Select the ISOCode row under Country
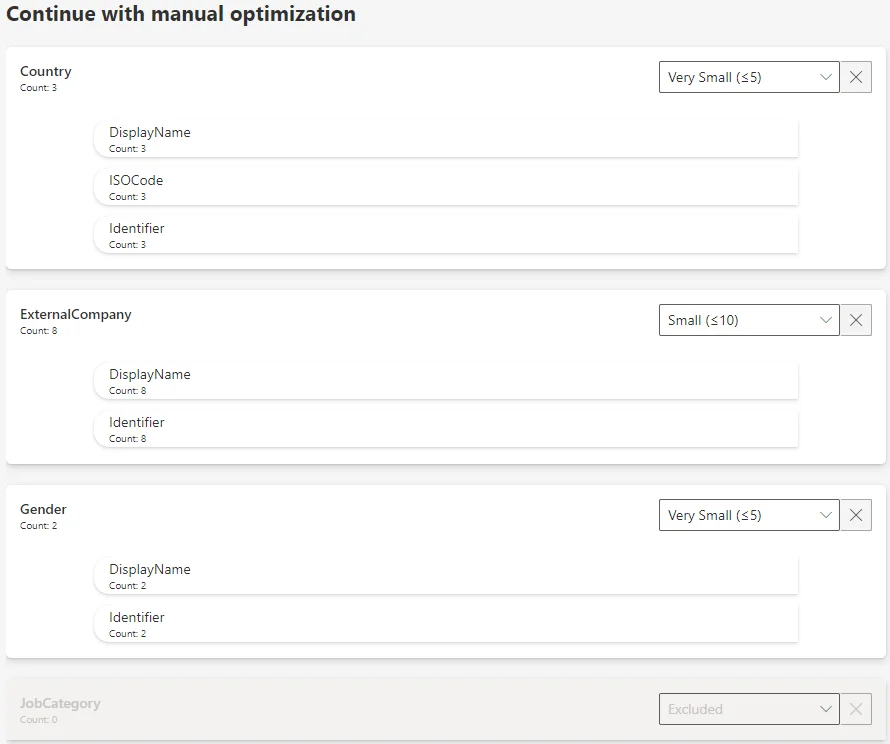The image size is (890, 744). 446,187
